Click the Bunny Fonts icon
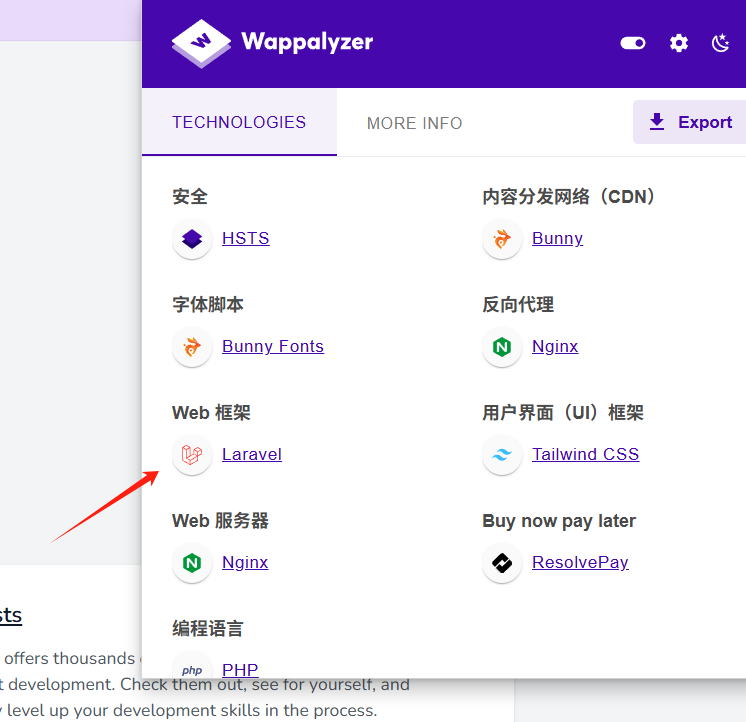The image size is (746, 722). point(192,347)
